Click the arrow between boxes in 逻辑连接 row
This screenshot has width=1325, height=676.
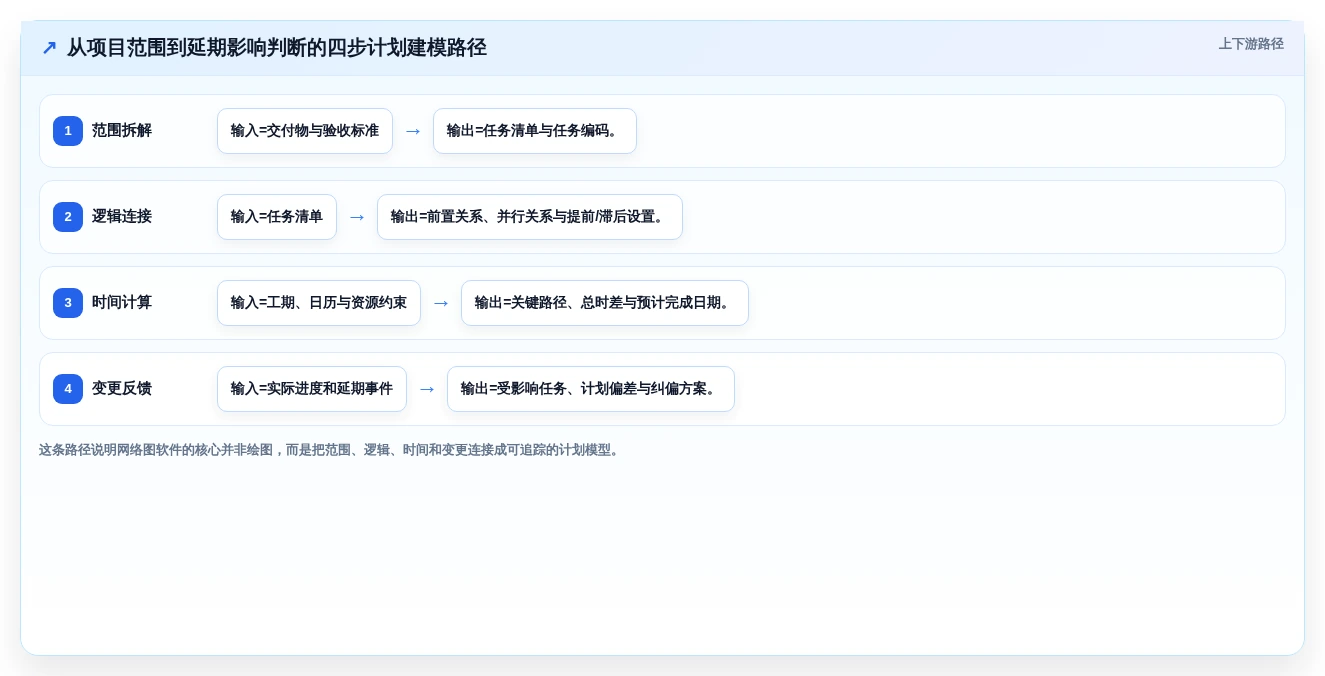coord(357,217)
